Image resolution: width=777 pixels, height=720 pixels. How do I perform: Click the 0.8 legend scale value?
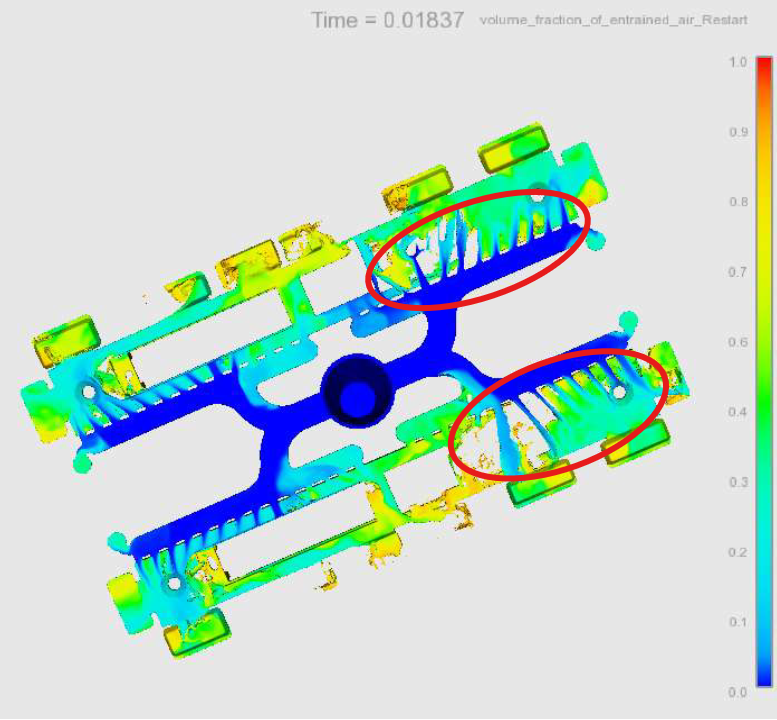point(738,202)
